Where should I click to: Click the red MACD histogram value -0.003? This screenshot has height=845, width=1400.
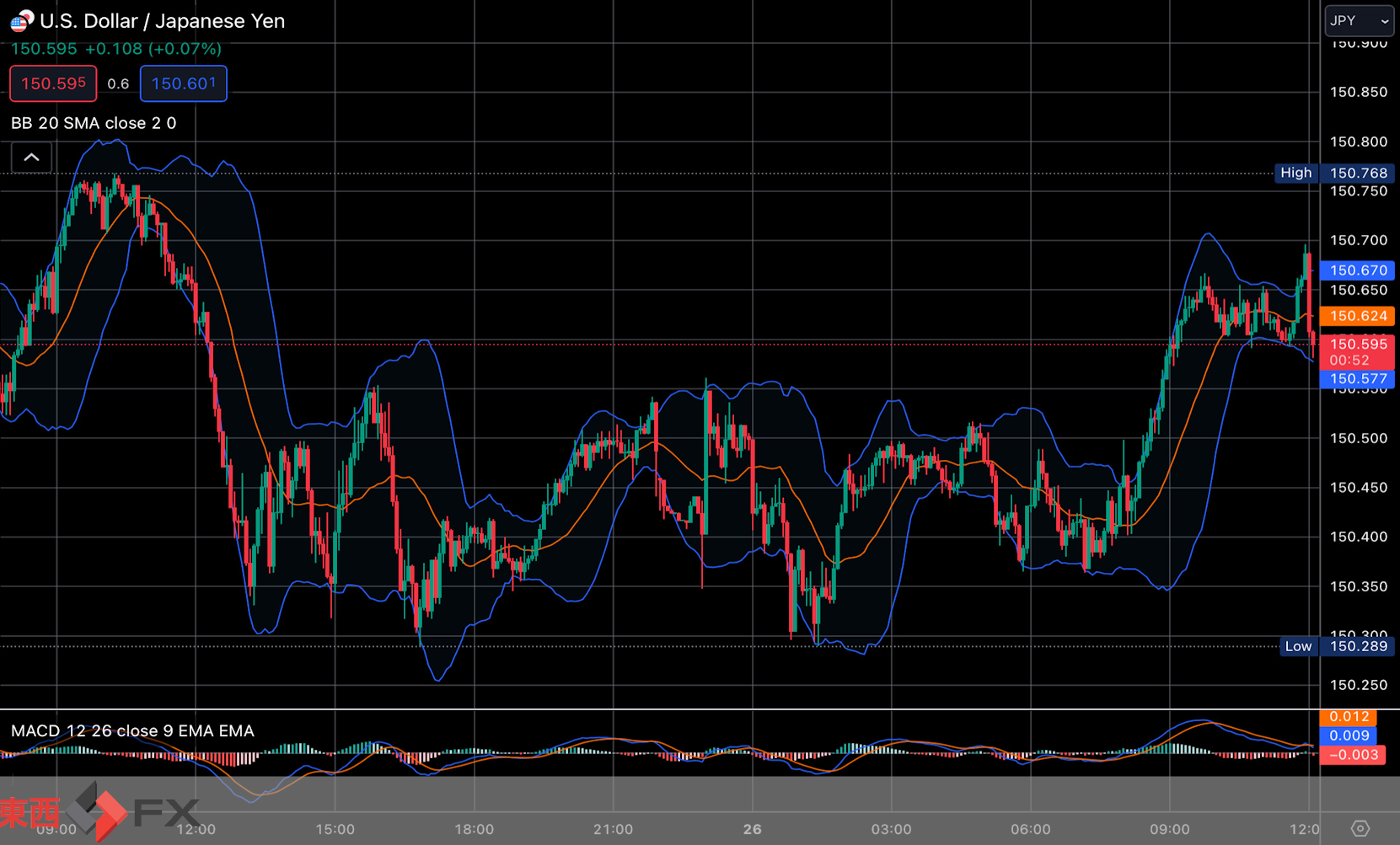[x=1352, y=755]
